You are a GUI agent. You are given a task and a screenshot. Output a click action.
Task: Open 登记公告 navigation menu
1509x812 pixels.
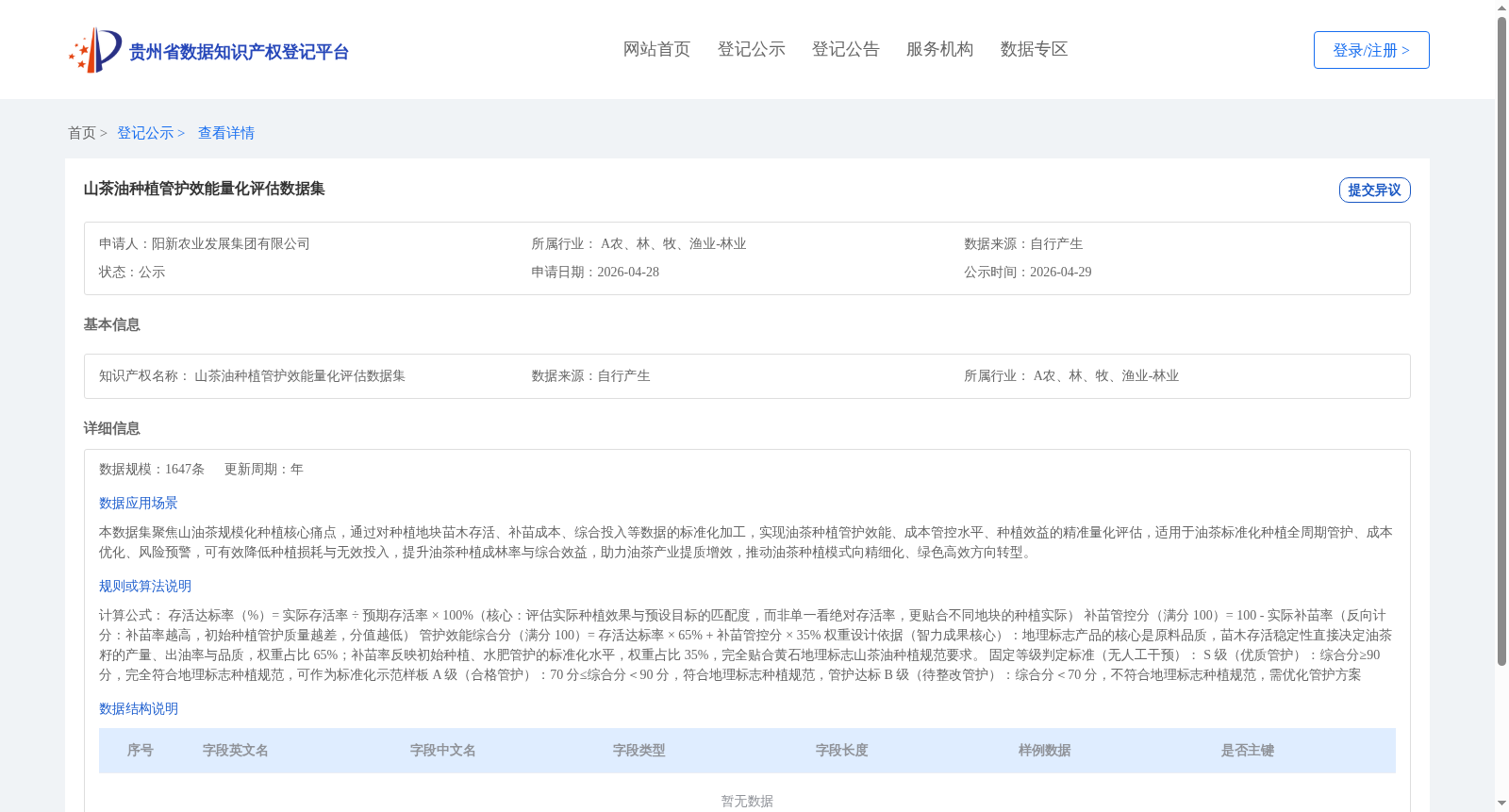(845, 49)
